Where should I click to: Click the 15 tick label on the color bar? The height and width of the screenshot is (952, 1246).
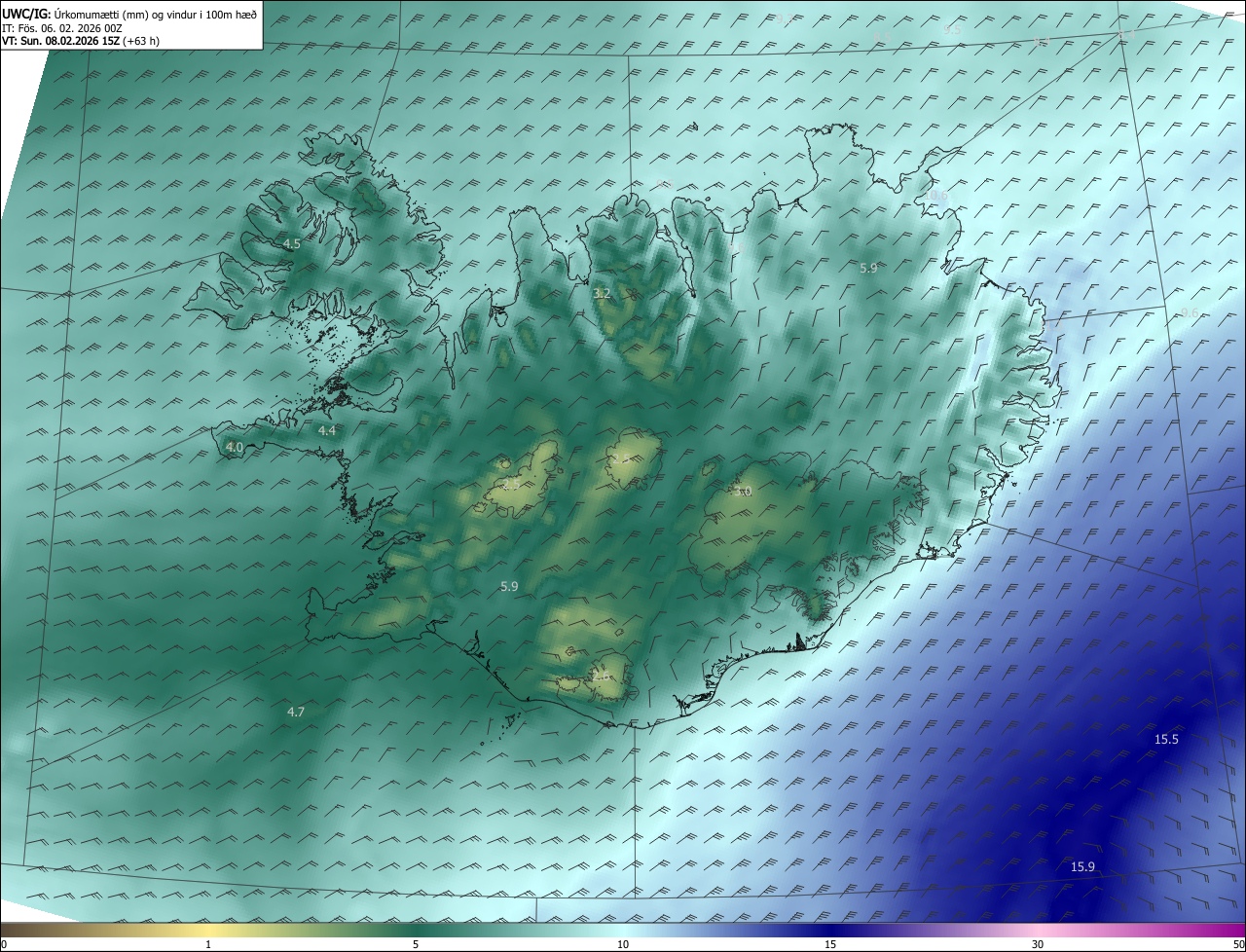tap(830, 944)
